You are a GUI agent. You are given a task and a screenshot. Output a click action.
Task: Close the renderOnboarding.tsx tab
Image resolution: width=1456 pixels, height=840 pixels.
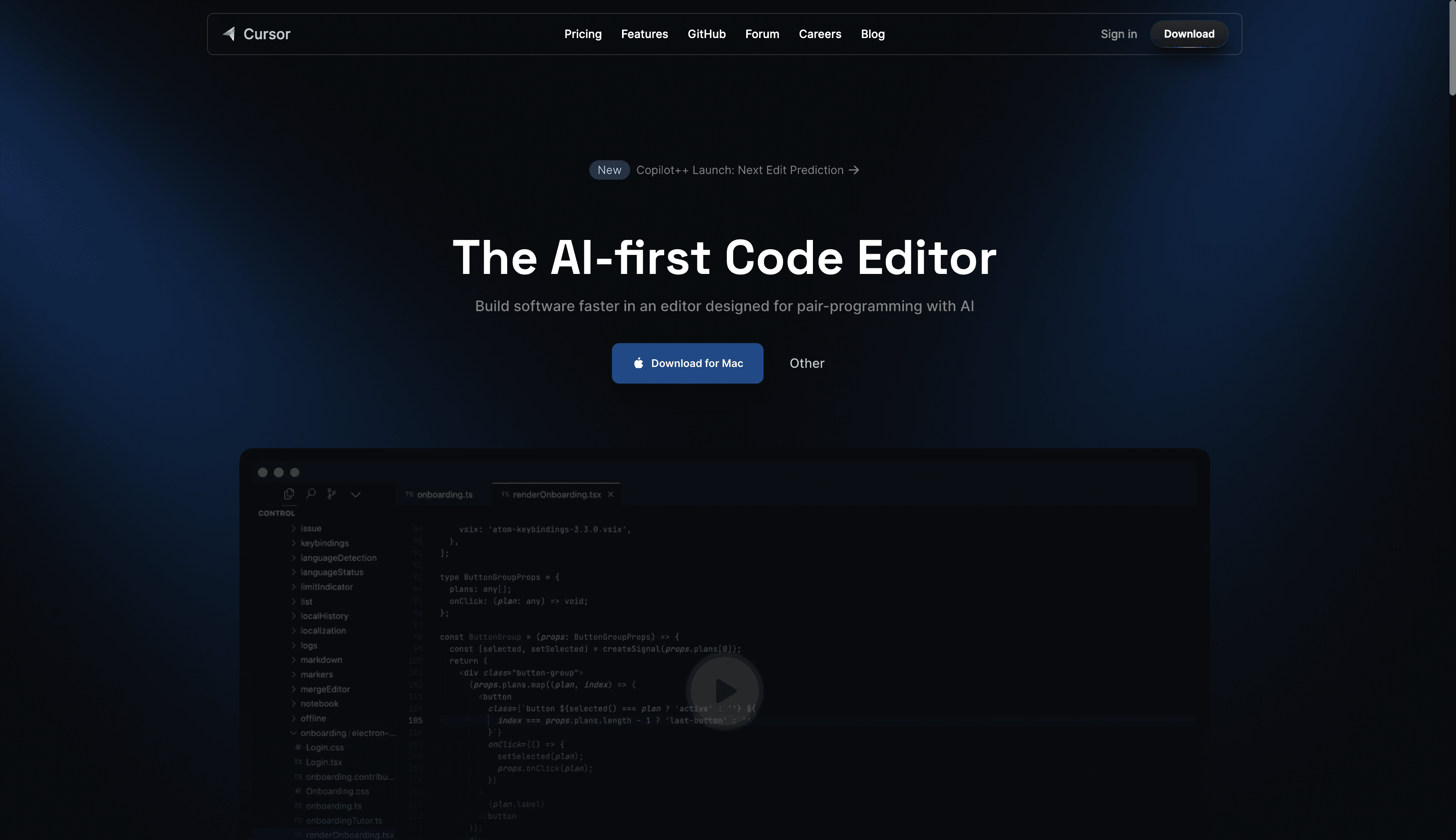611,494
